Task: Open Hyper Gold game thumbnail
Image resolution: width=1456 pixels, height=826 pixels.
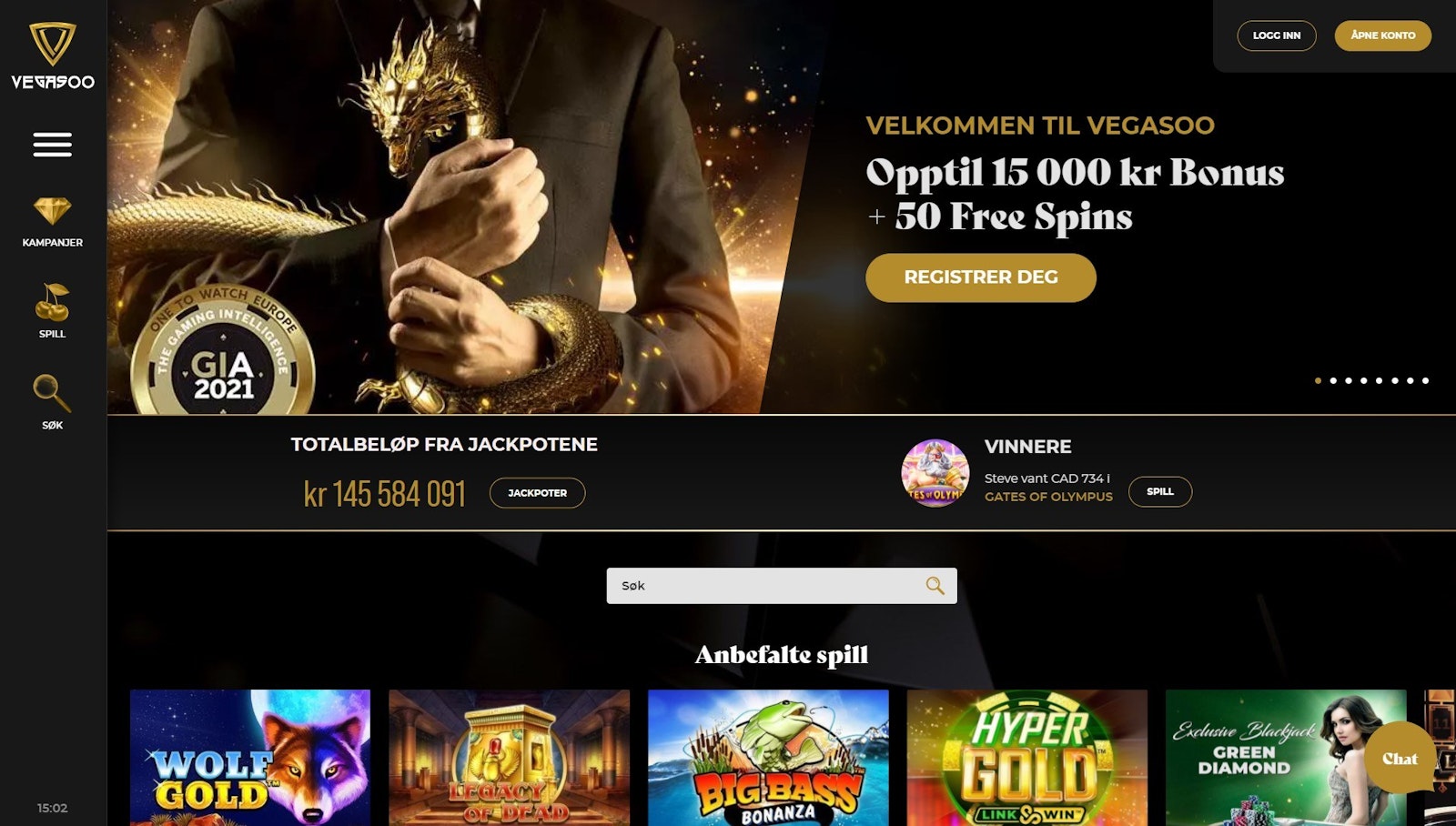Action: (1027, 758)
